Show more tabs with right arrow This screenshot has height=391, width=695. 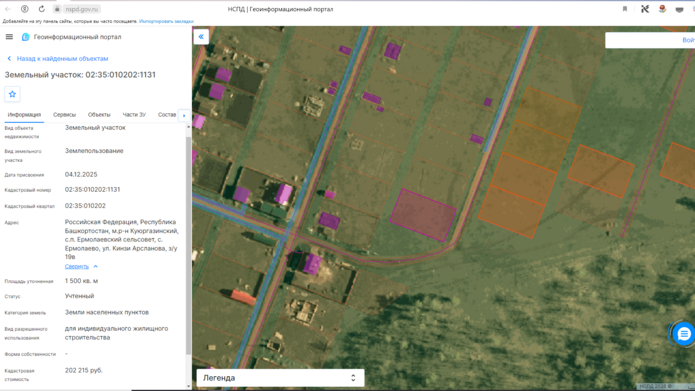184,115
